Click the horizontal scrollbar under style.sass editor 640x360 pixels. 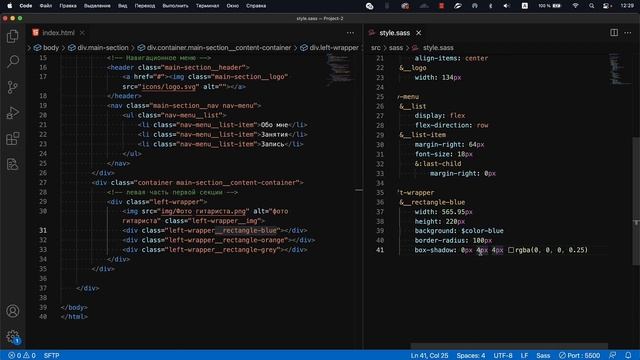509,346
